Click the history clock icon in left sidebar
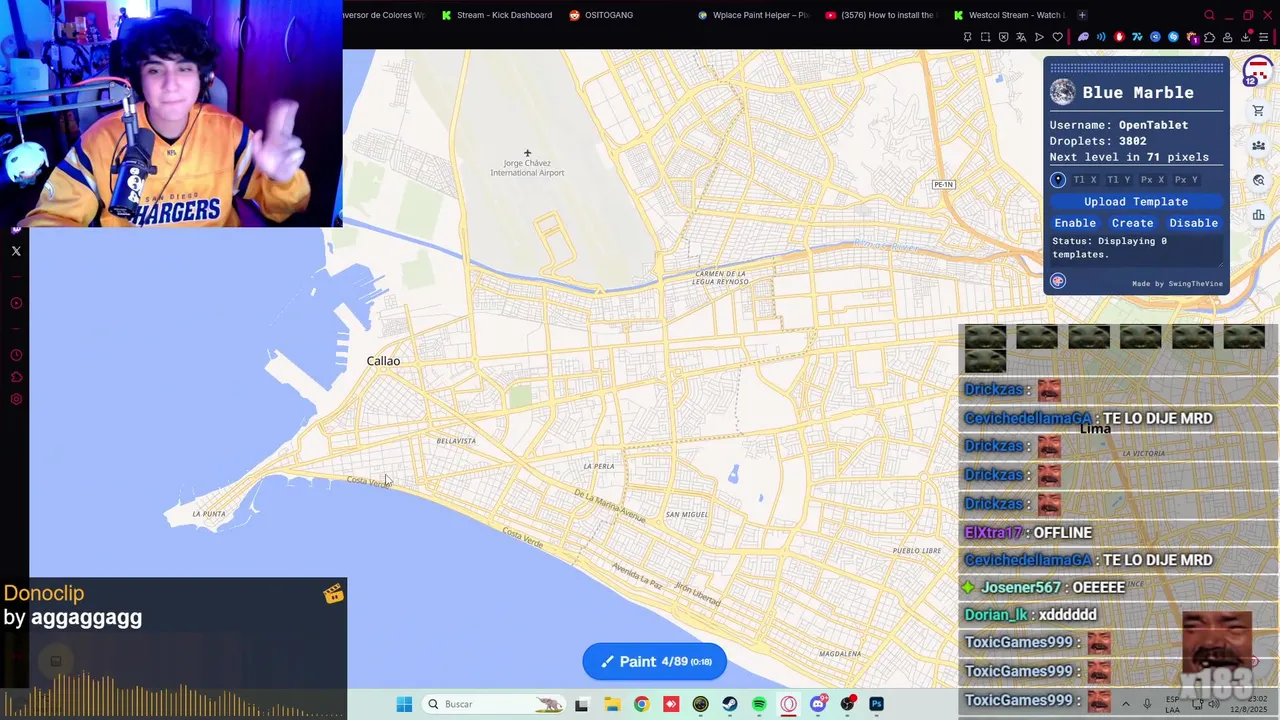Viewport: 1280px width, 720px height. tap(16, 355)
